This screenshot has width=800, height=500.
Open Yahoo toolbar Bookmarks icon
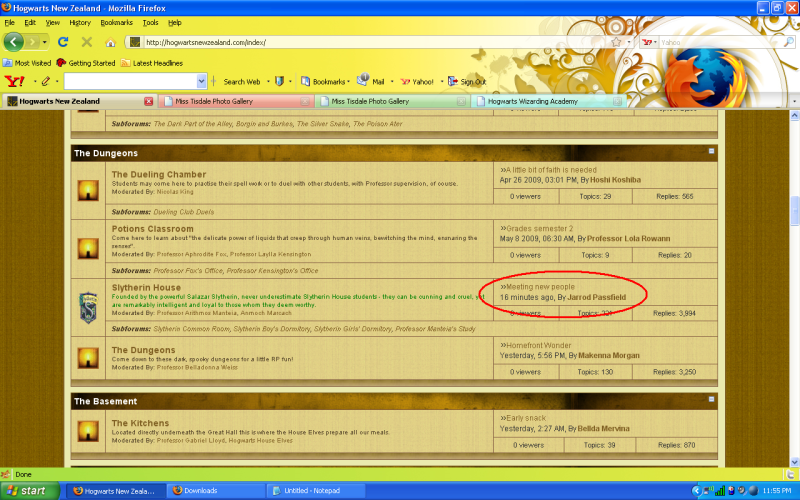[x=305, y=81]
